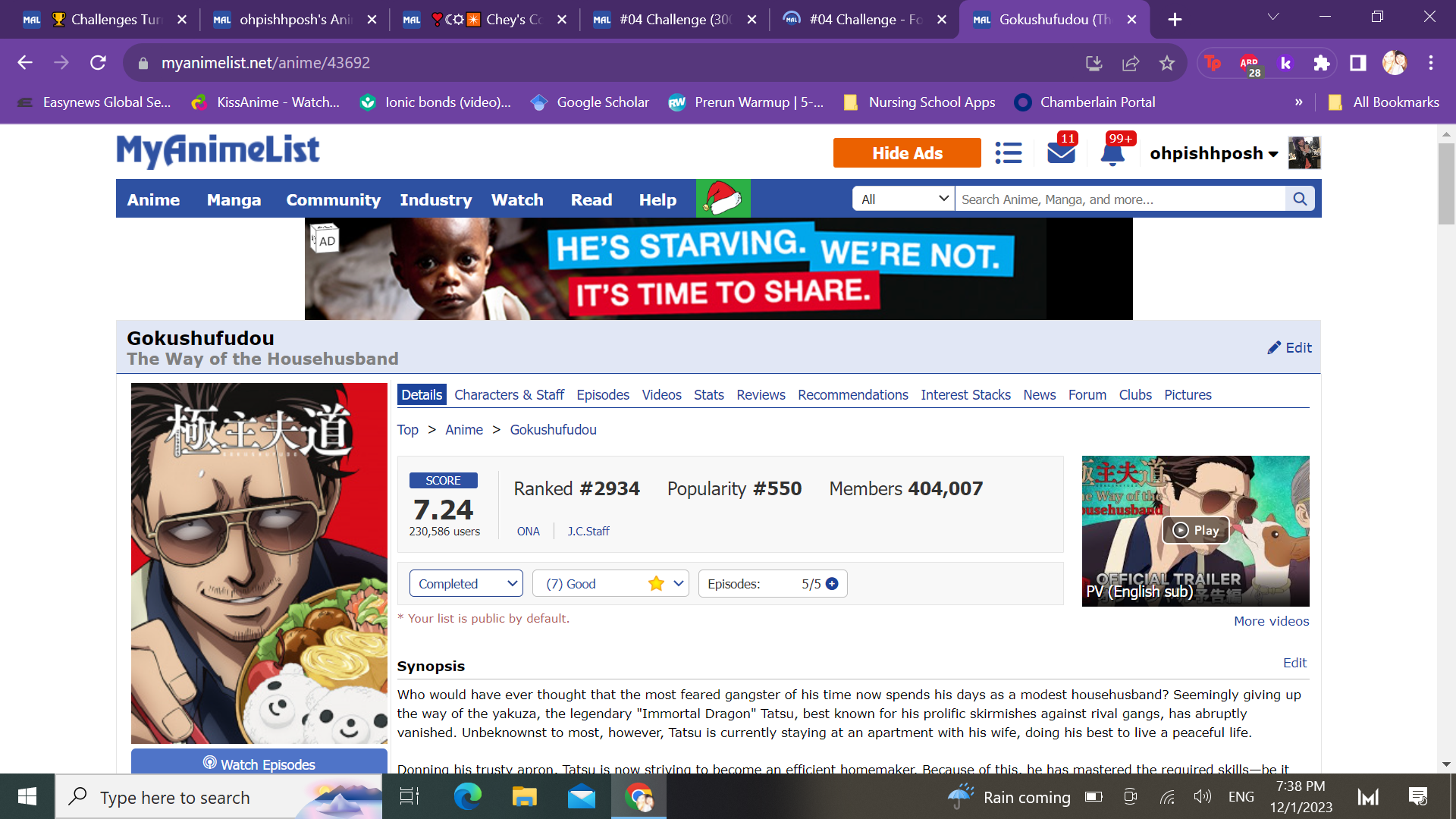The height and width of the screenshot is (819, 1456).
Task: Click the Windows taskbar search box
Action: click(220, 796)
